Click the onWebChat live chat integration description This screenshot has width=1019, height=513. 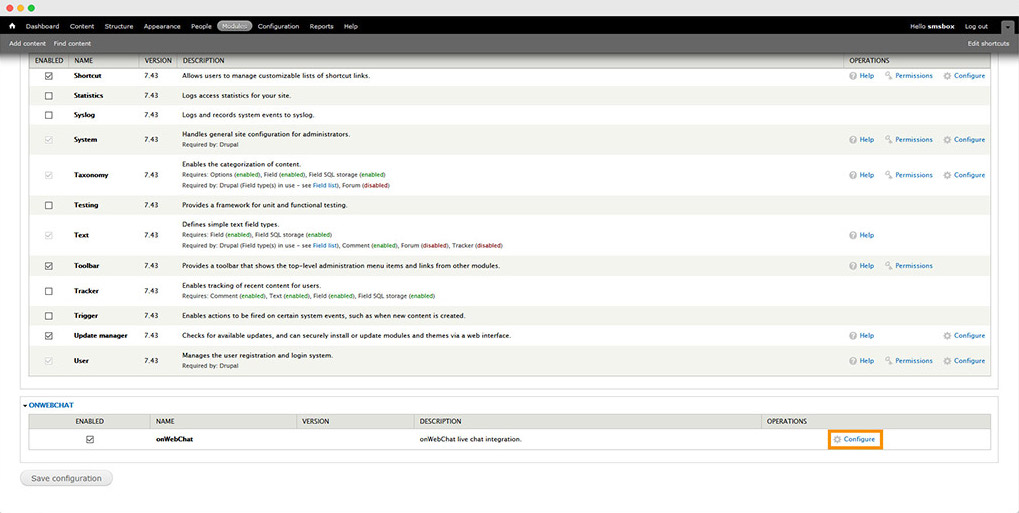(x=471, y=440)
